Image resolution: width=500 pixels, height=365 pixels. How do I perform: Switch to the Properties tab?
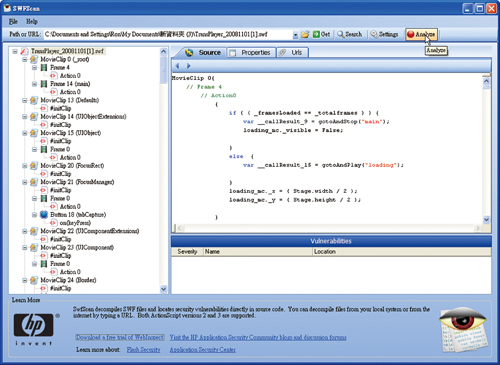(251, 52)
